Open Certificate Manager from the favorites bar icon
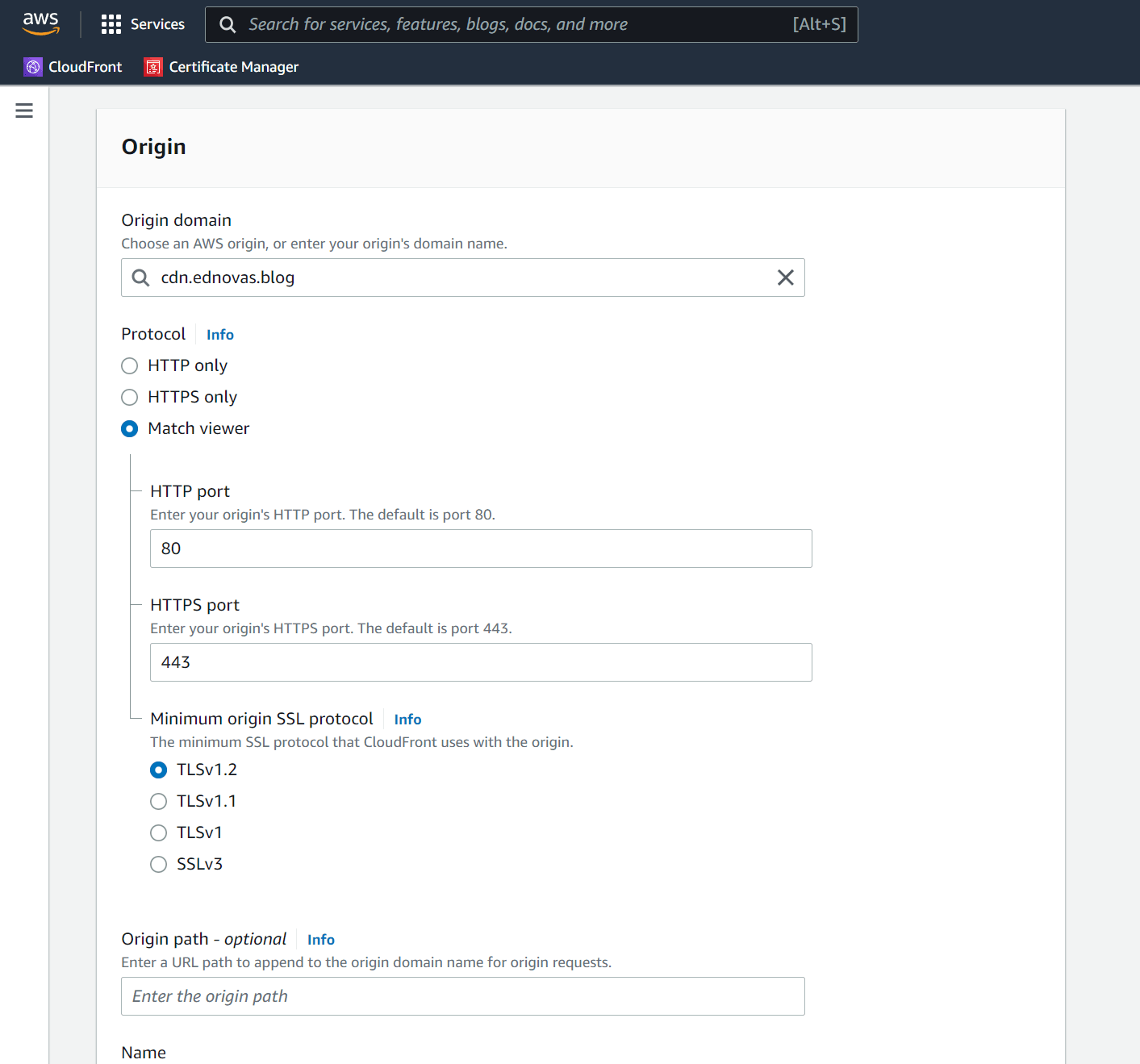The width and height of the screenshot is (1140, 1064). coord(152,66)
